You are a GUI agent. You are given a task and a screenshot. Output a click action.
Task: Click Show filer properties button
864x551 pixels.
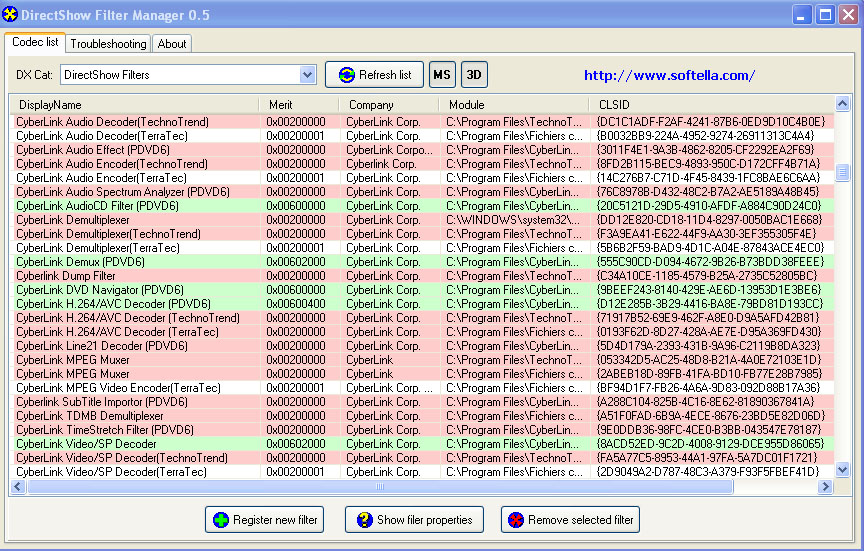pyautogui.click(x=414, y=520)
